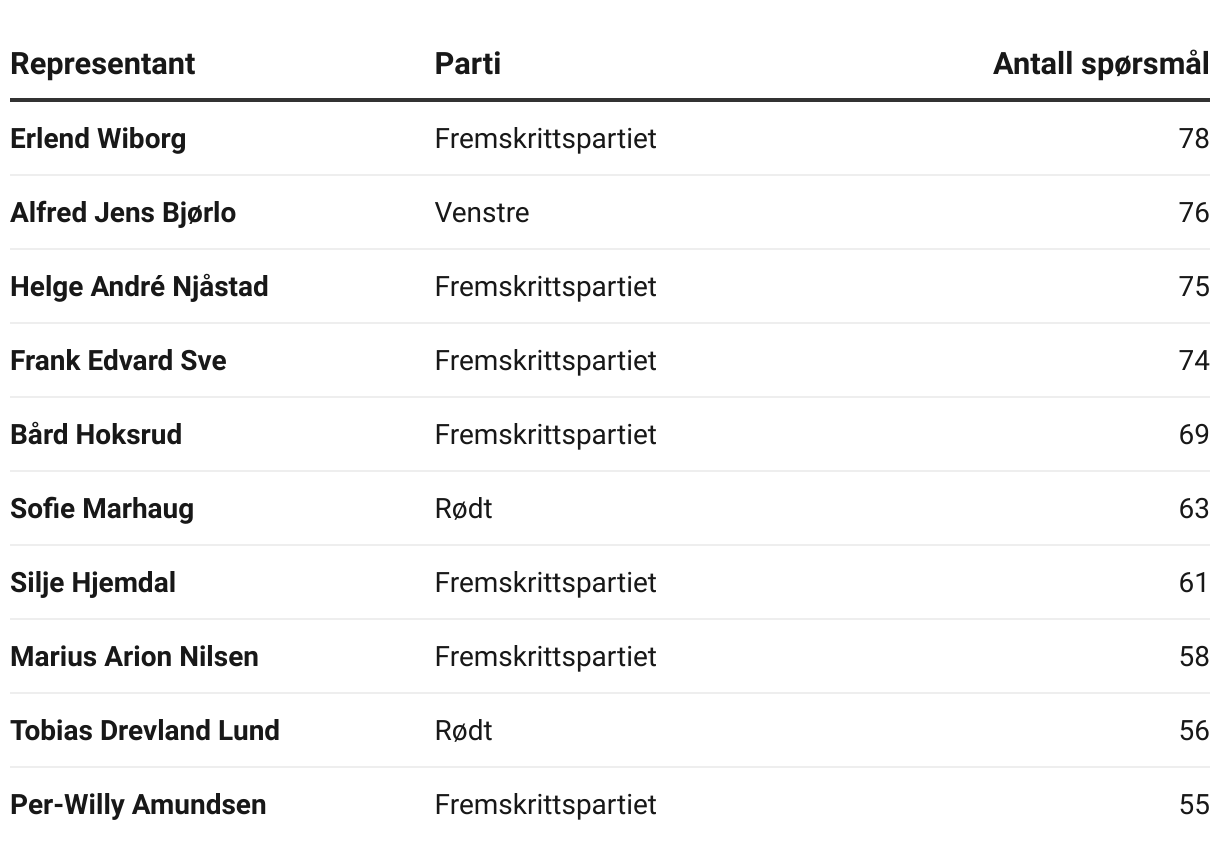Click Venstre party cell
The width and height of the screenshot is (1220, 850).
[x=482, y=212]
